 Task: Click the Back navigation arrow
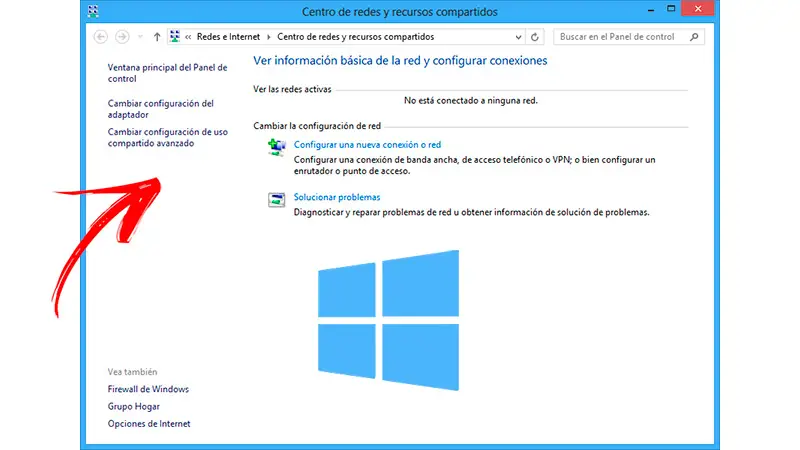(101, 37)
